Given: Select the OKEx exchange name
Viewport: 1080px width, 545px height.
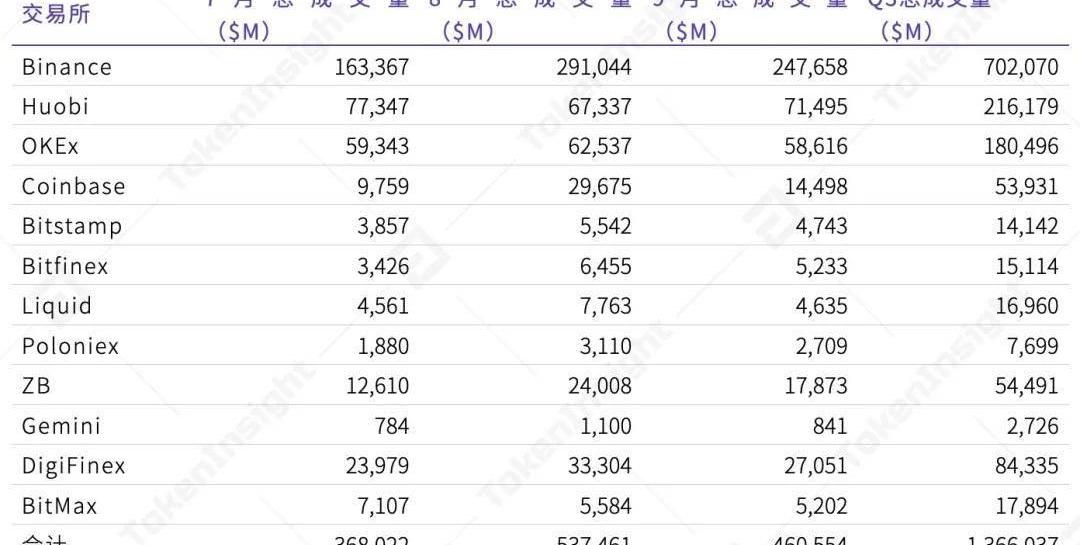Looking at the screenshot, I should [50, 146].
